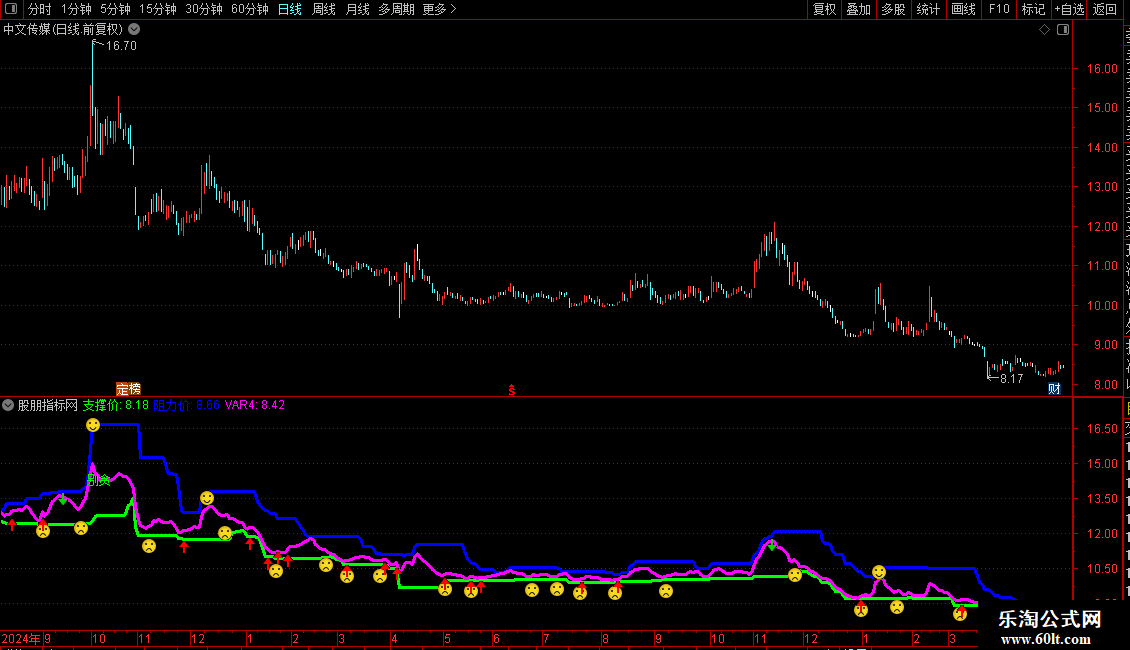
Task: Click the 定榜 marker on main chart
Action: coord(128,389)
